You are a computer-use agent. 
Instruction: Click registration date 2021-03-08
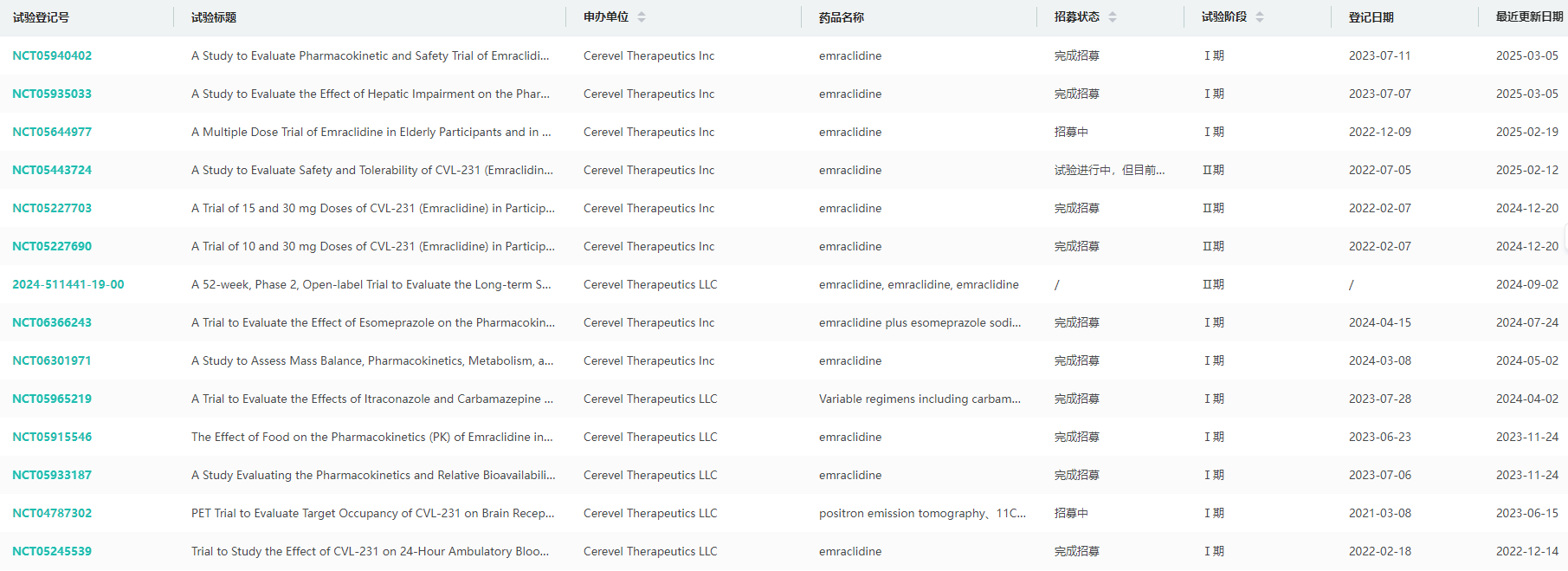click(1380, 513)
